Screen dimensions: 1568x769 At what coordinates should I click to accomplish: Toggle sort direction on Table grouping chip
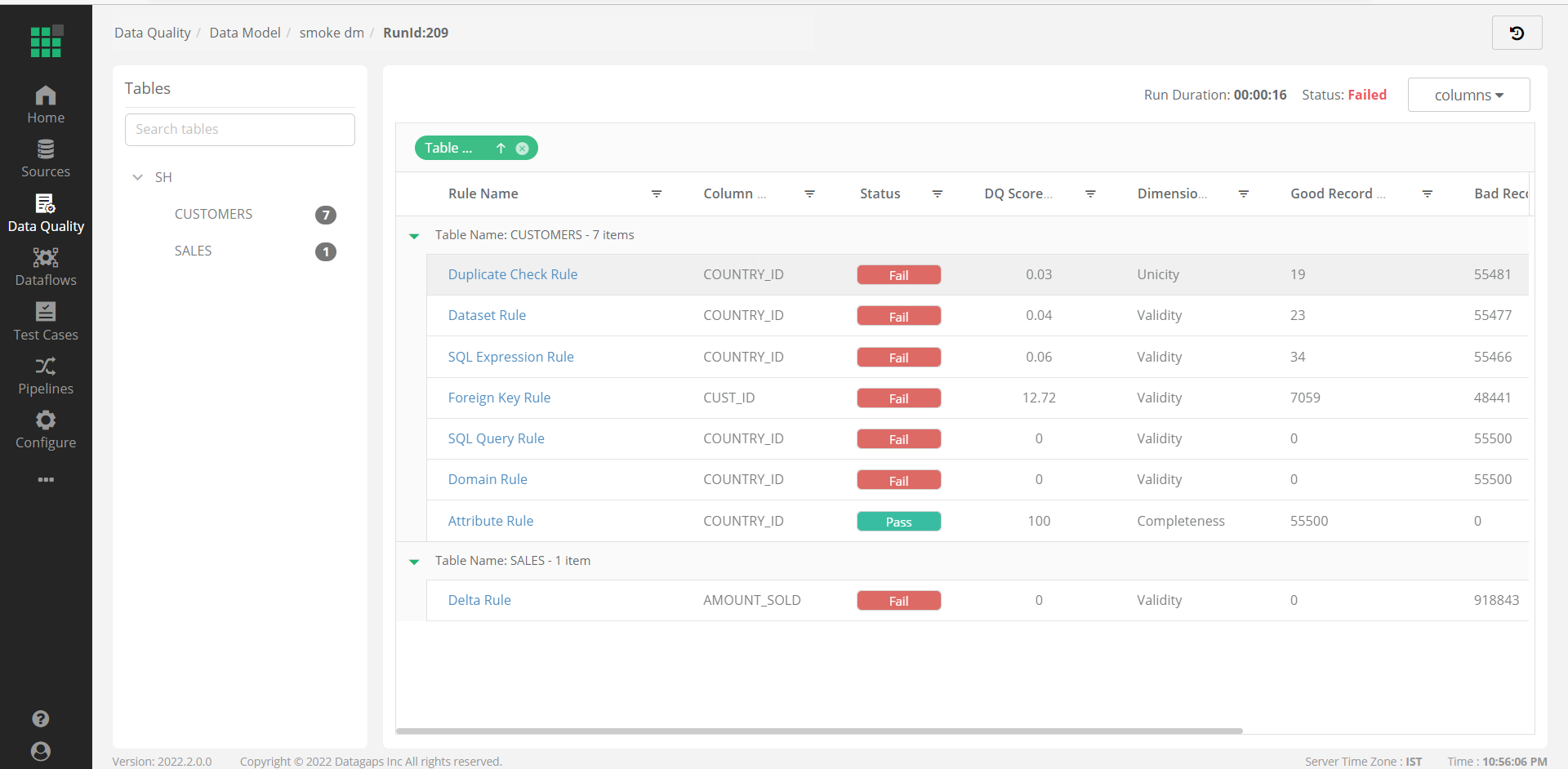coord(501,148)
